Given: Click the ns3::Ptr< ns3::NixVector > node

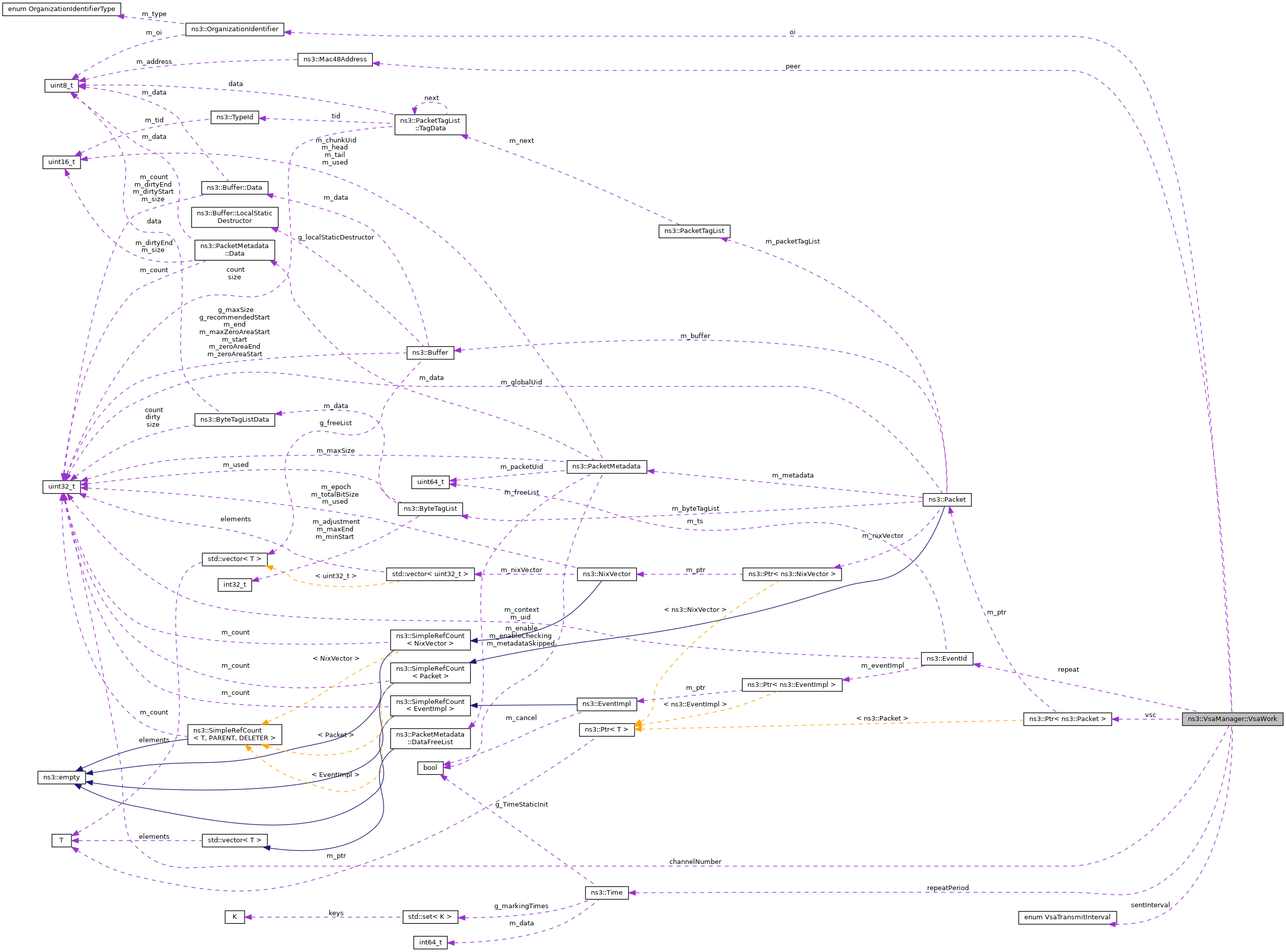Looking at the screenshot, I should coord(791,574).
